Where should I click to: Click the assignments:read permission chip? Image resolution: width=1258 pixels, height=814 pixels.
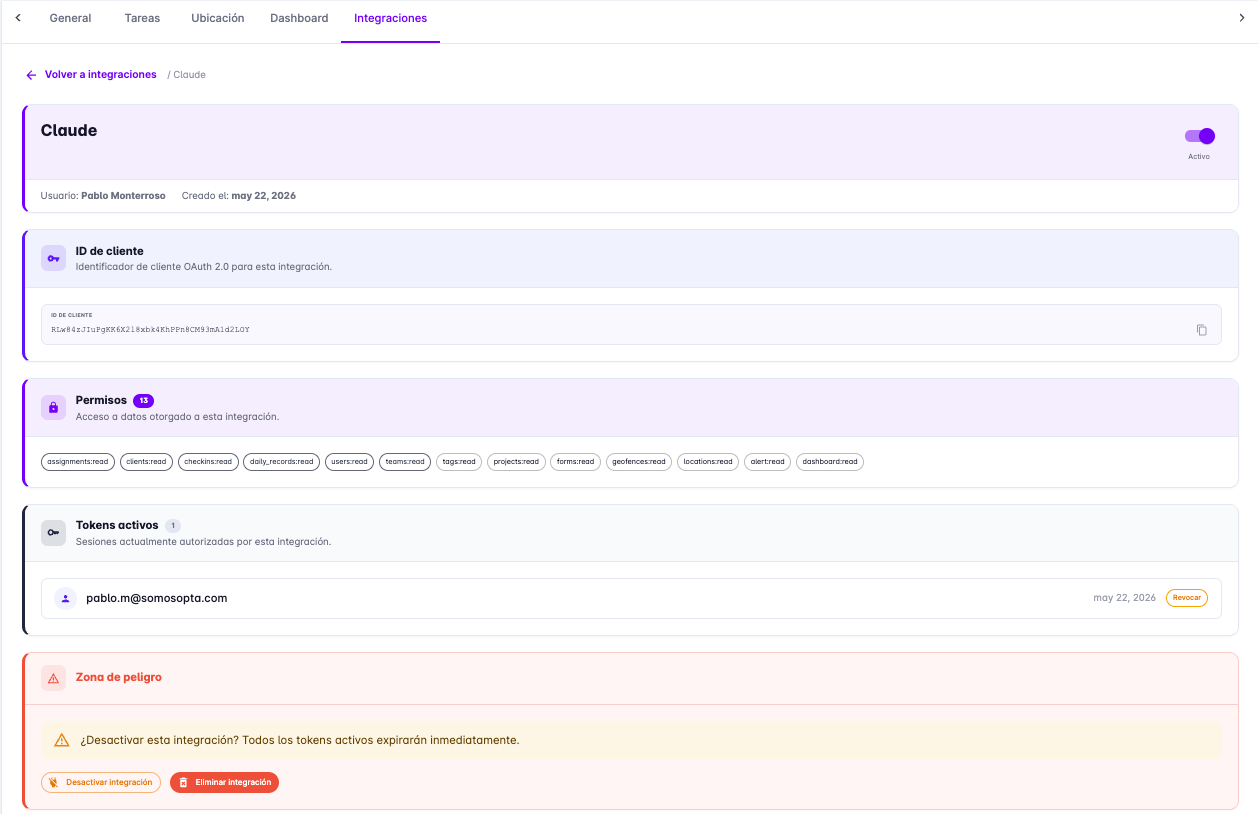(78, 462)
